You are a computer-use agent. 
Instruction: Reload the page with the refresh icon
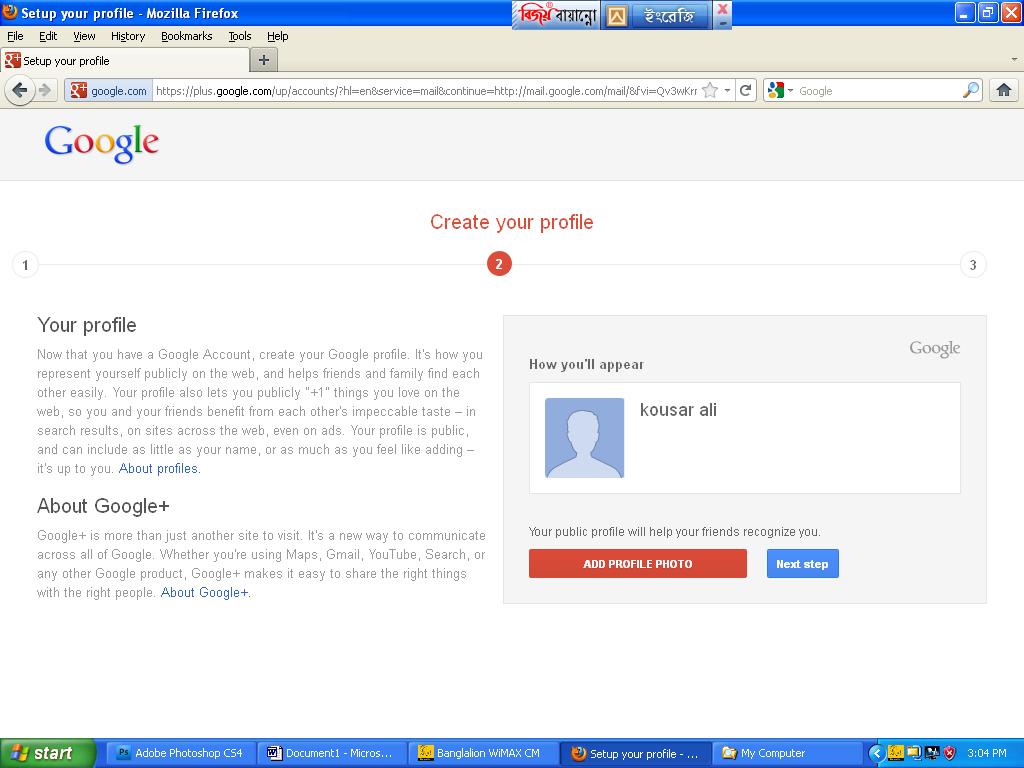coord(746,90)
